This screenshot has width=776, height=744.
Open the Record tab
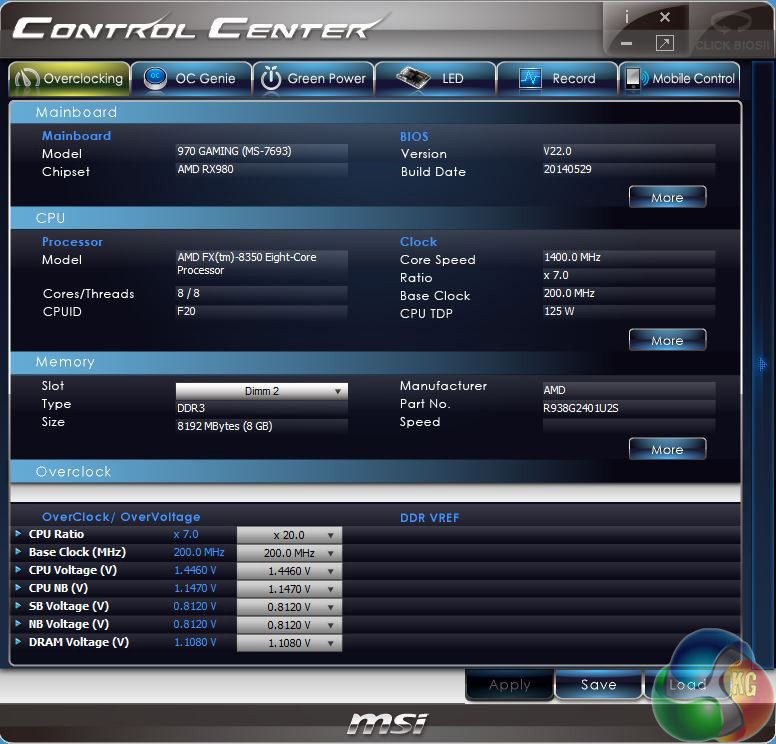click(x=557, y=78)
